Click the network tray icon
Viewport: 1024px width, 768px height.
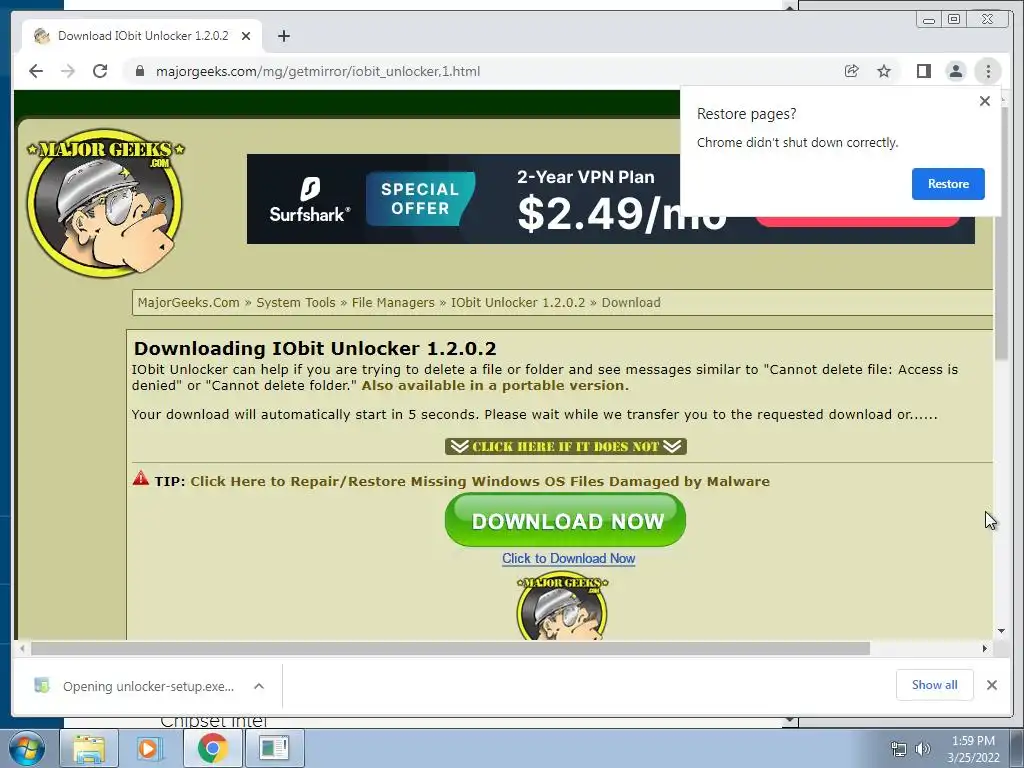899,749
